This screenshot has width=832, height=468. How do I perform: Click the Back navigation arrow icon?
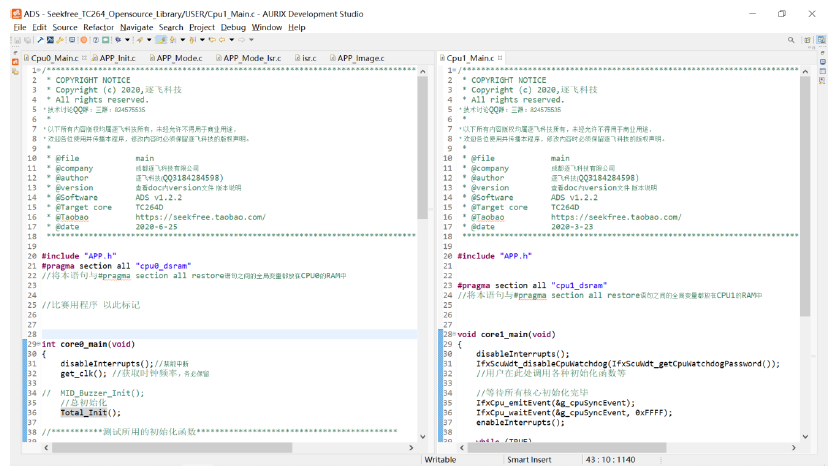coord(222,40)
